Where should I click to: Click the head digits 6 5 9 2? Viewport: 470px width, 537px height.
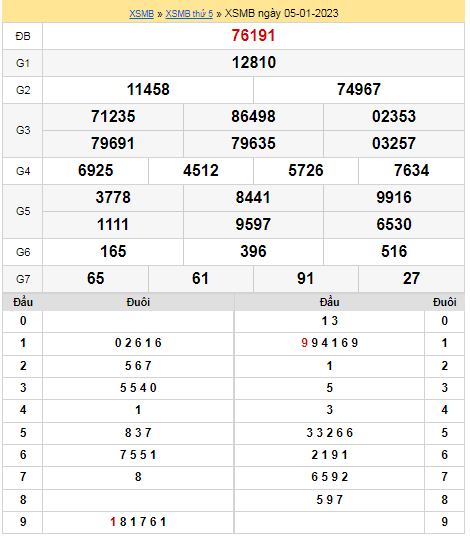(330, 477)
